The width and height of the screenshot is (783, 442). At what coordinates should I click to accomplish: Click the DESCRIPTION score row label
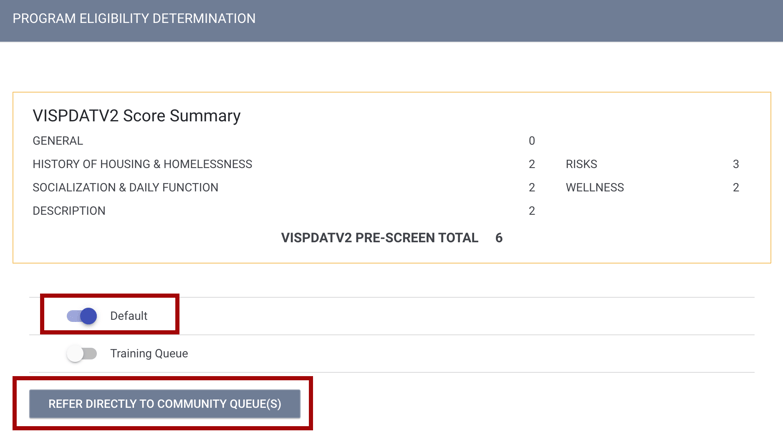69,211
